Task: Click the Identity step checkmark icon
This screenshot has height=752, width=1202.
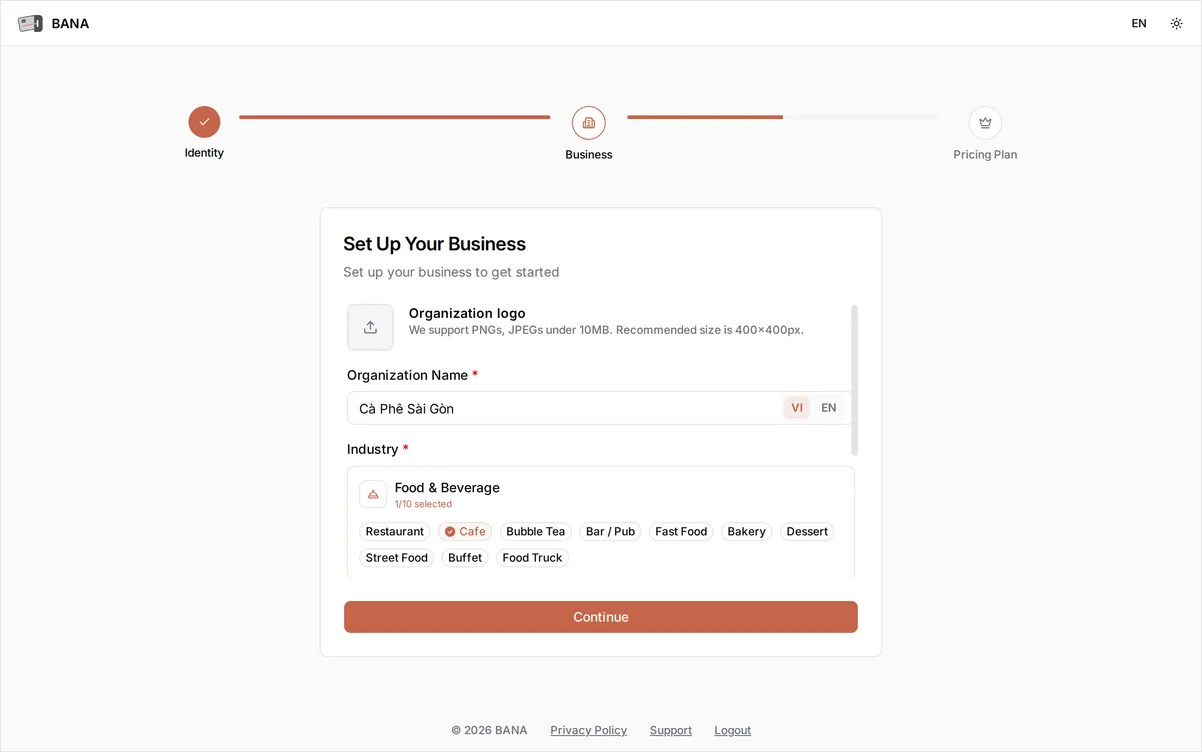Action: [x=204, y=122]
